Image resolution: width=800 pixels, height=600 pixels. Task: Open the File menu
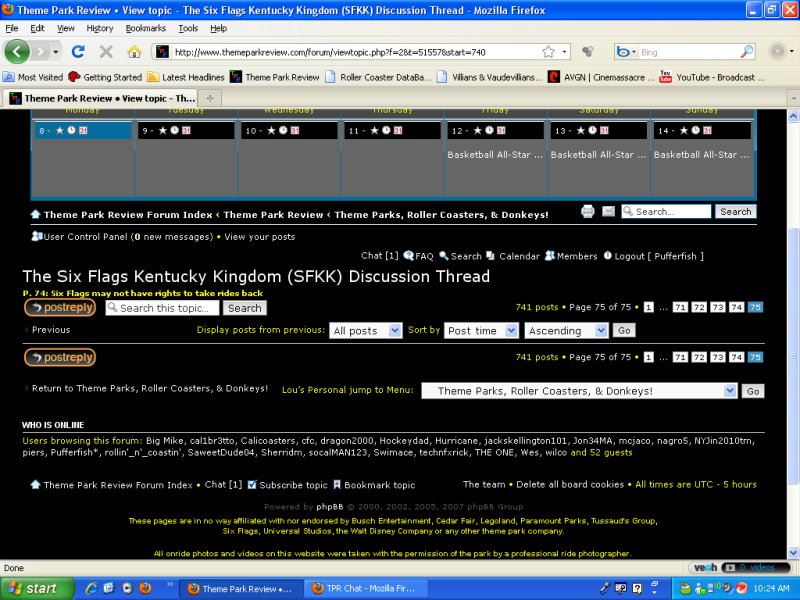click(x=12, y=28)
